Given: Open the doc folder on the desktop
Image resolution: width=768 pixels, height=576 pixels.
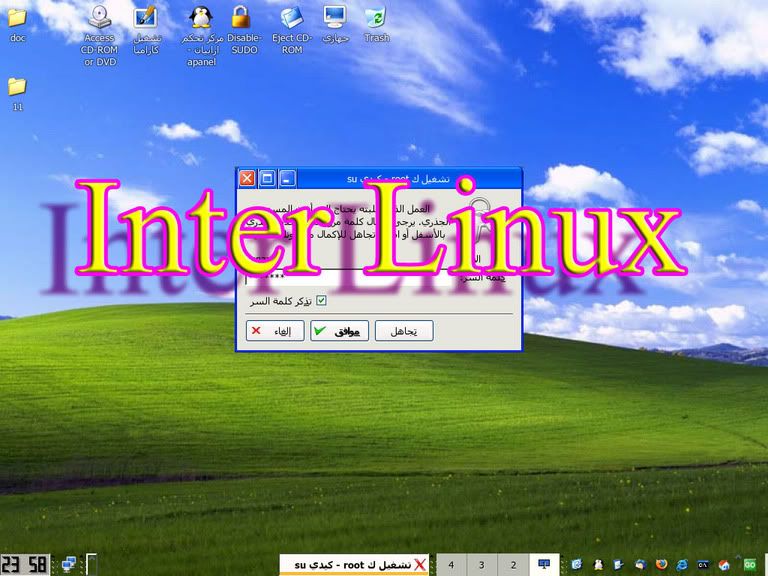Looking at the screenshot, I should 17,24.
